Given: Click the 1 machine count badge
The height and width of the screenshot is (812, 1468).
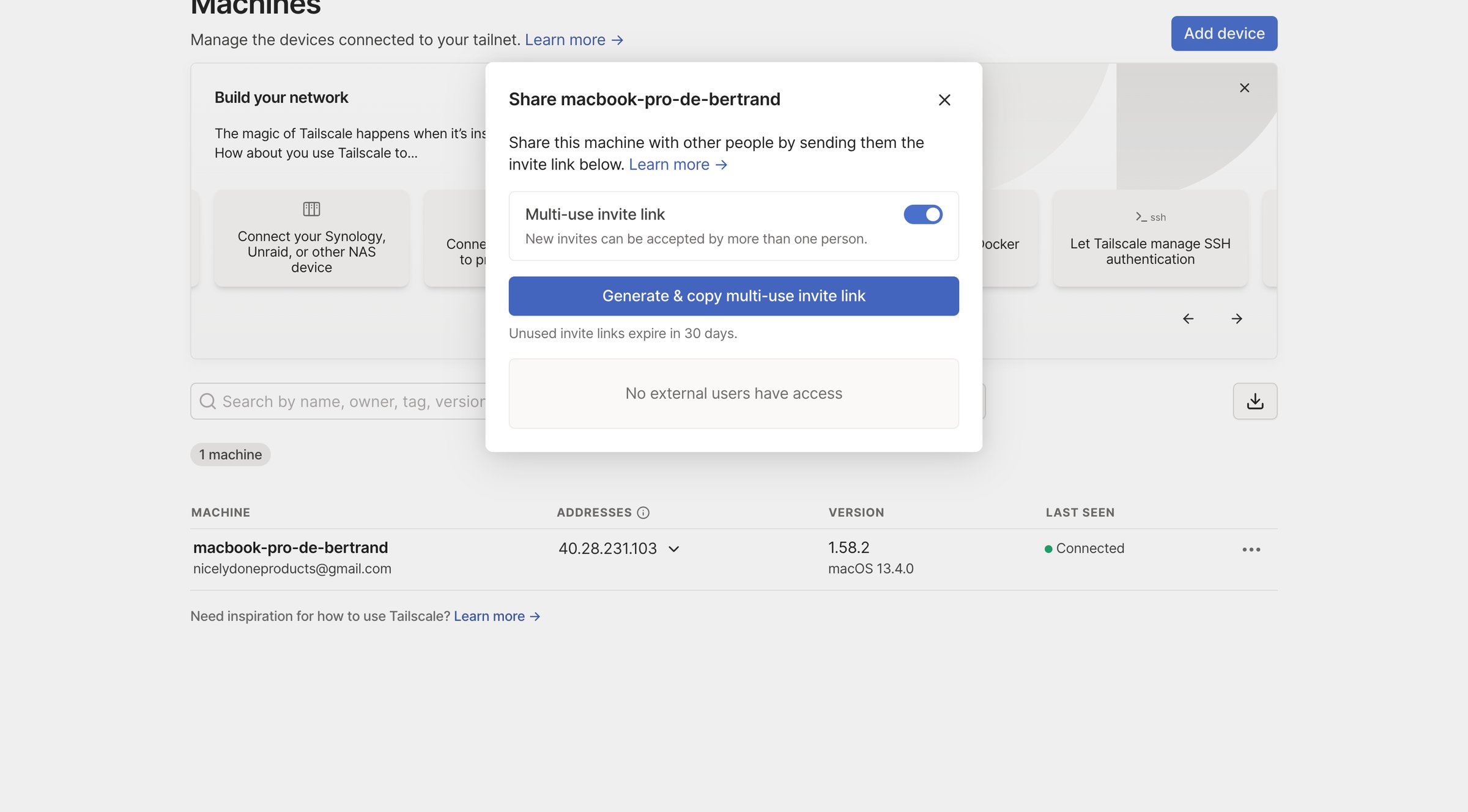Looking at the screenshot, I should (230, 454).
